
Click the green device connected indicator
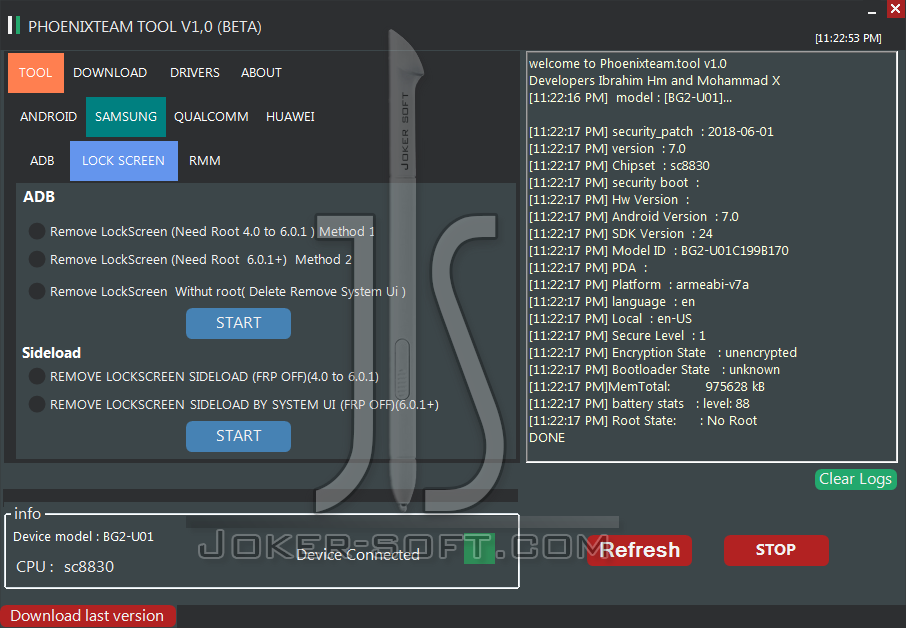click(480, 548)
